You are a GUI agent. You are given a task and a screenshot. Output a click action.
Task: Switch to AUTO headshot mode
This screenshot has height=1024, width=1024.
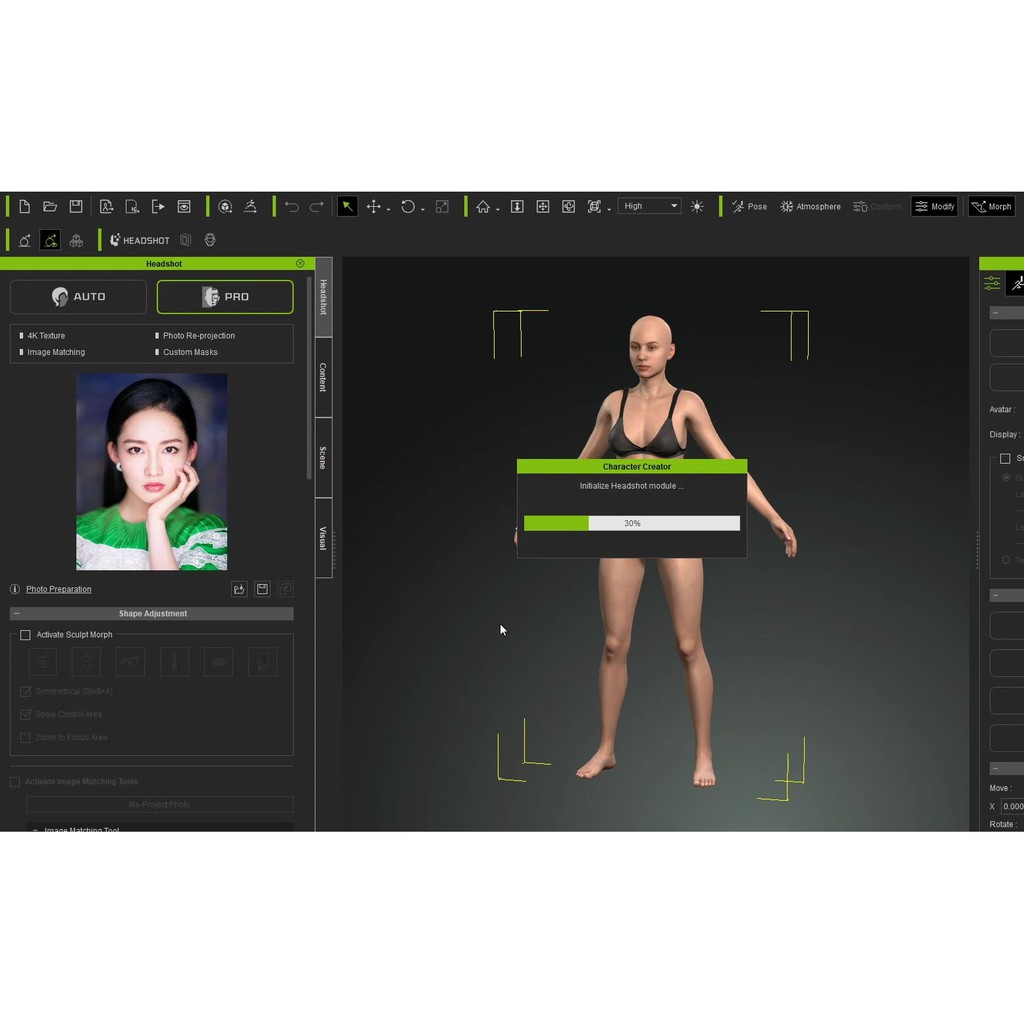(78, 297)
